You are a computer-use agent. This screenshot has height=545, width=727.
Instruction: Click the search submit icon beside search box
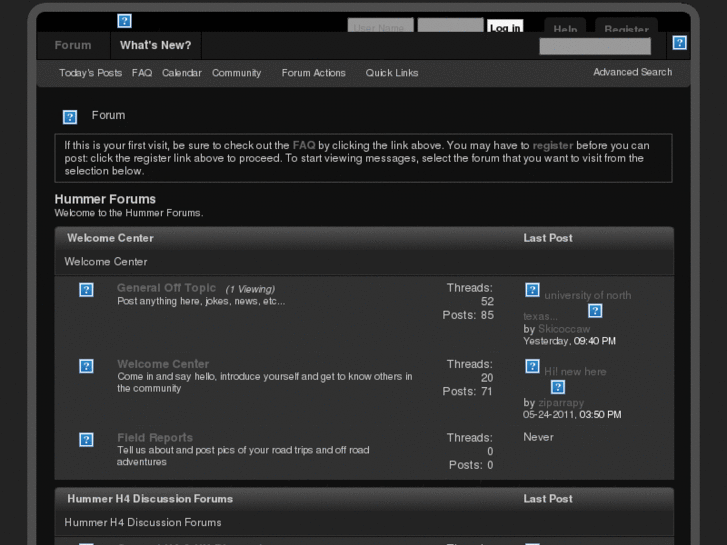pos(679,43)
